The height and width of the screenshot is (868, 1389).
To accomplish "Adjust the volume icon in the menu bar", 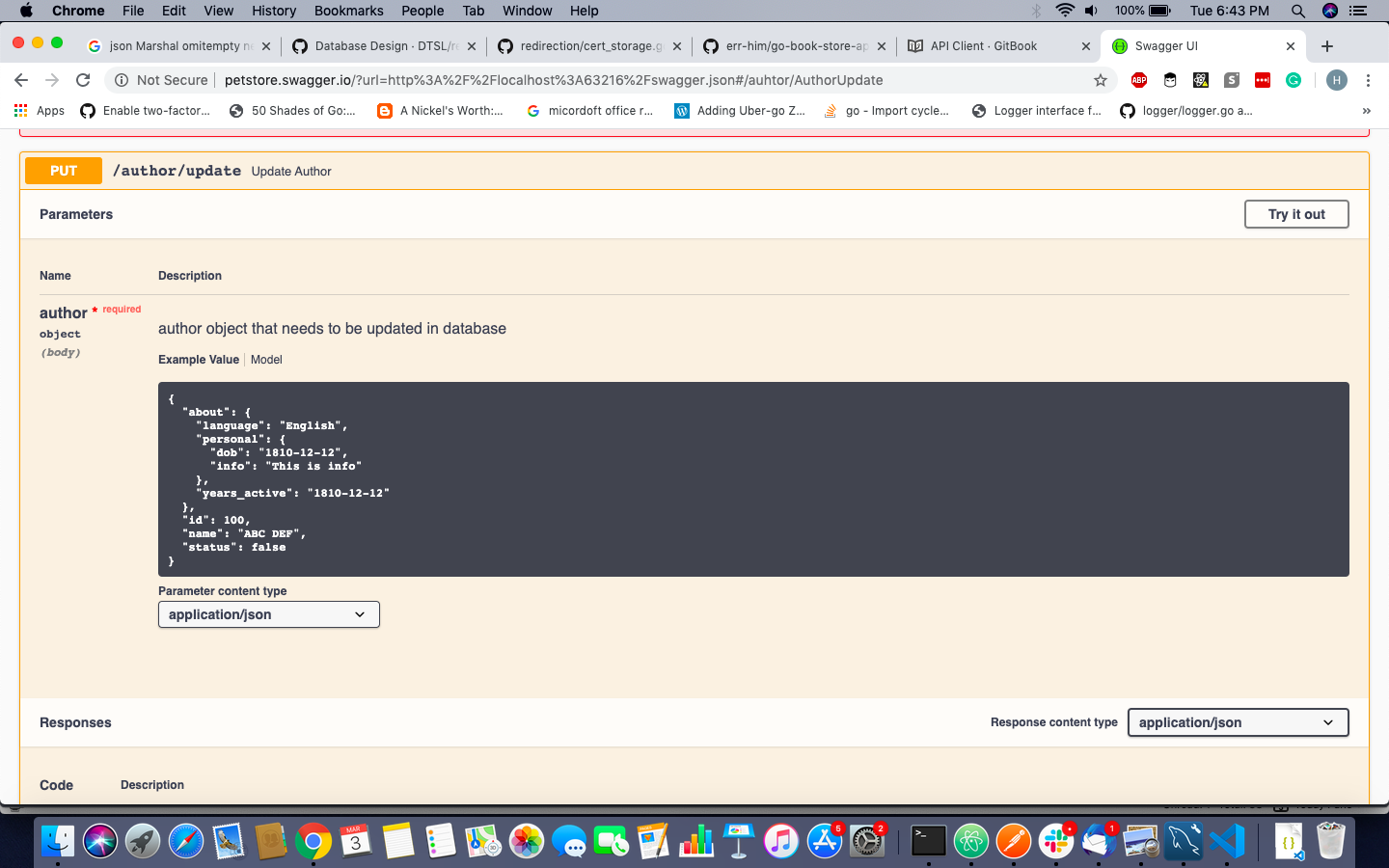I will [1091, 11].
